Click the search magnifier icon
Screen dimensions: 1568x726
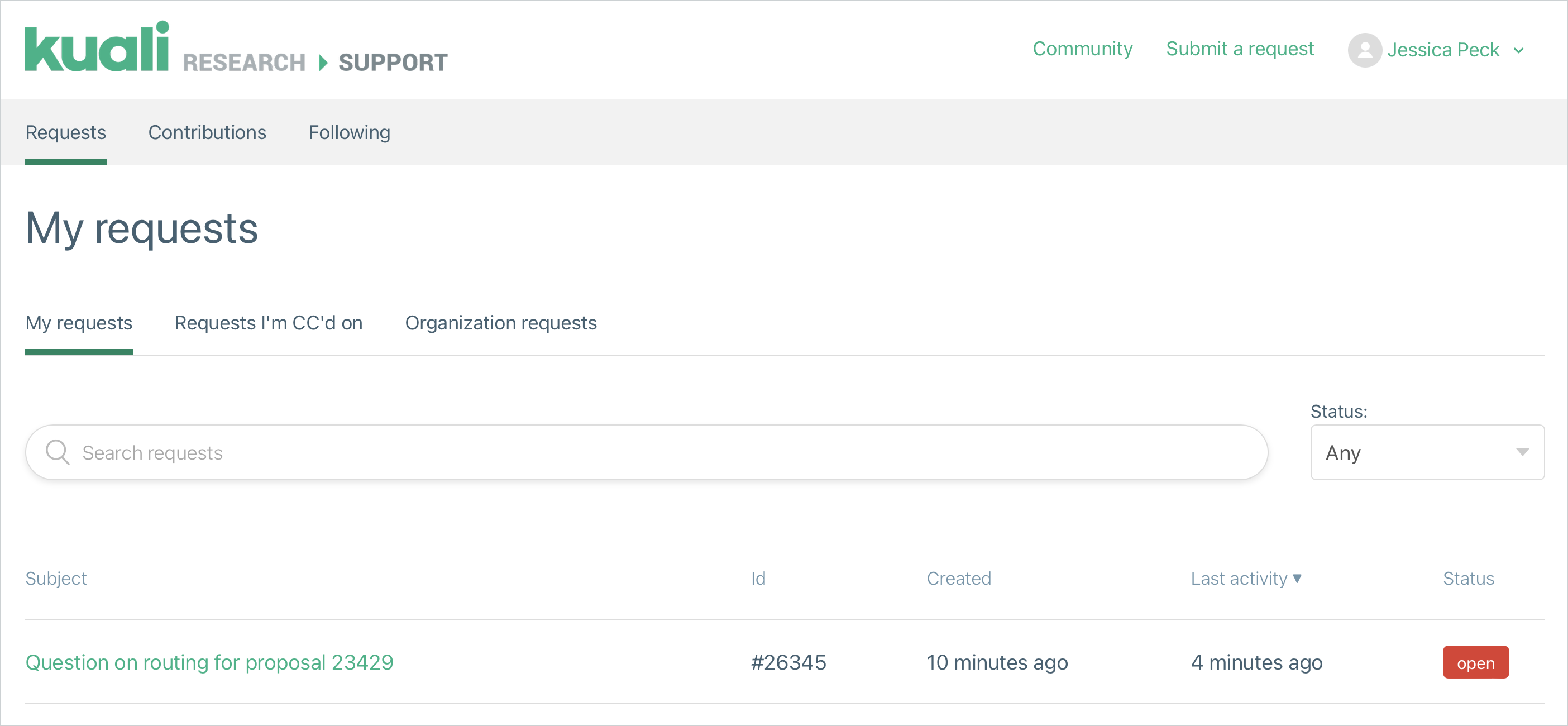pyautogui.click(x=58, y=452)
